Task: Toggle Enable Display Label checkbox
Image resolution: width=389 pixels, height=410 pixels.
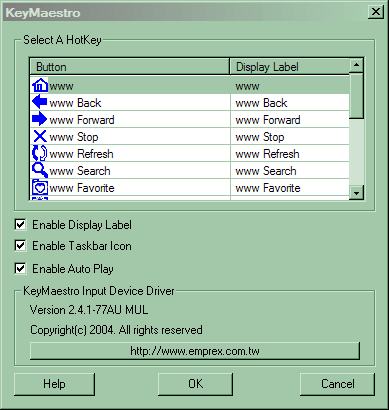Action: point(20,225)
